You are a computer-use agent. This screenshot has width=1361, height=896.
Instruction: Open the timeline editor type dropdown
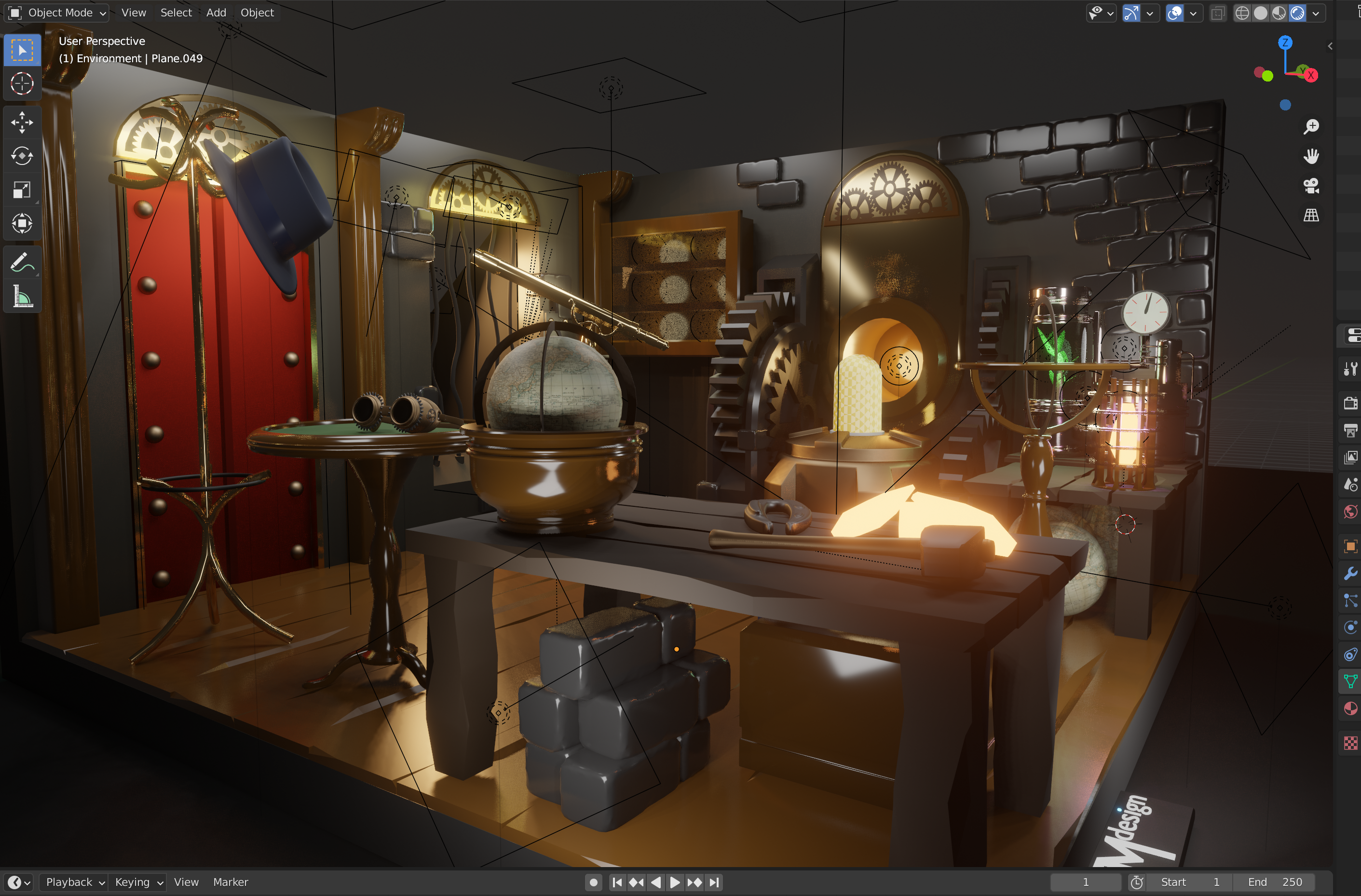point(19,882)
